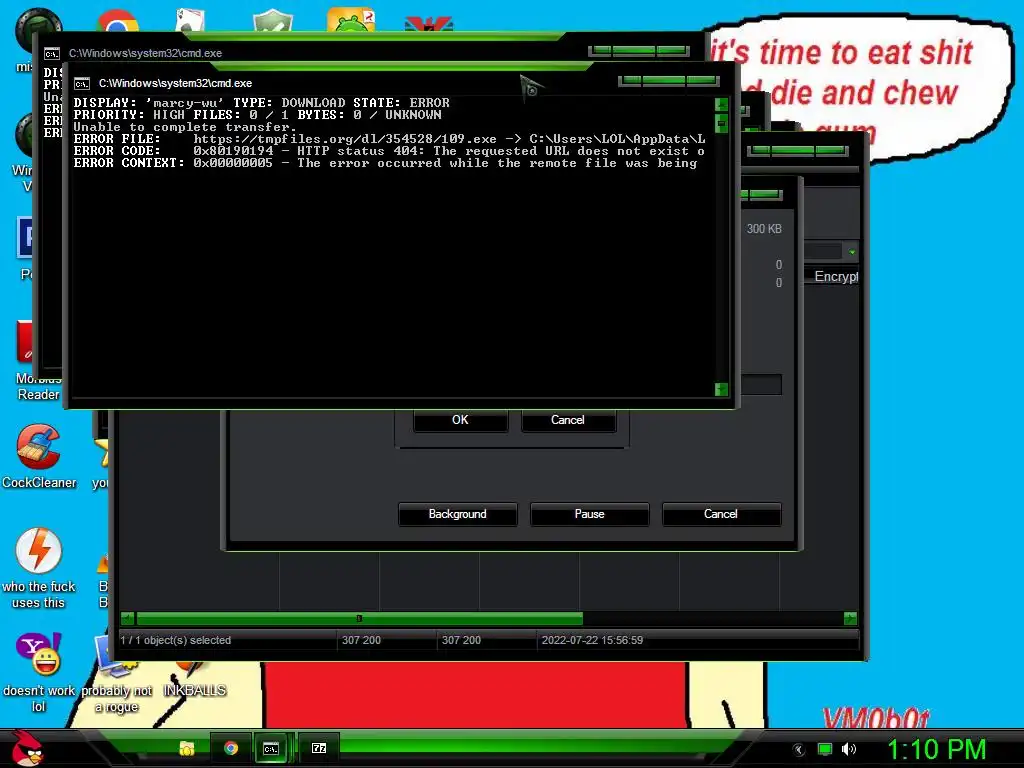Image resolution: width=1024 pixels, height=768 pixels.
Task: Click 7-Zip horizontal scrollbar right arrow
Action: point(850,618)
